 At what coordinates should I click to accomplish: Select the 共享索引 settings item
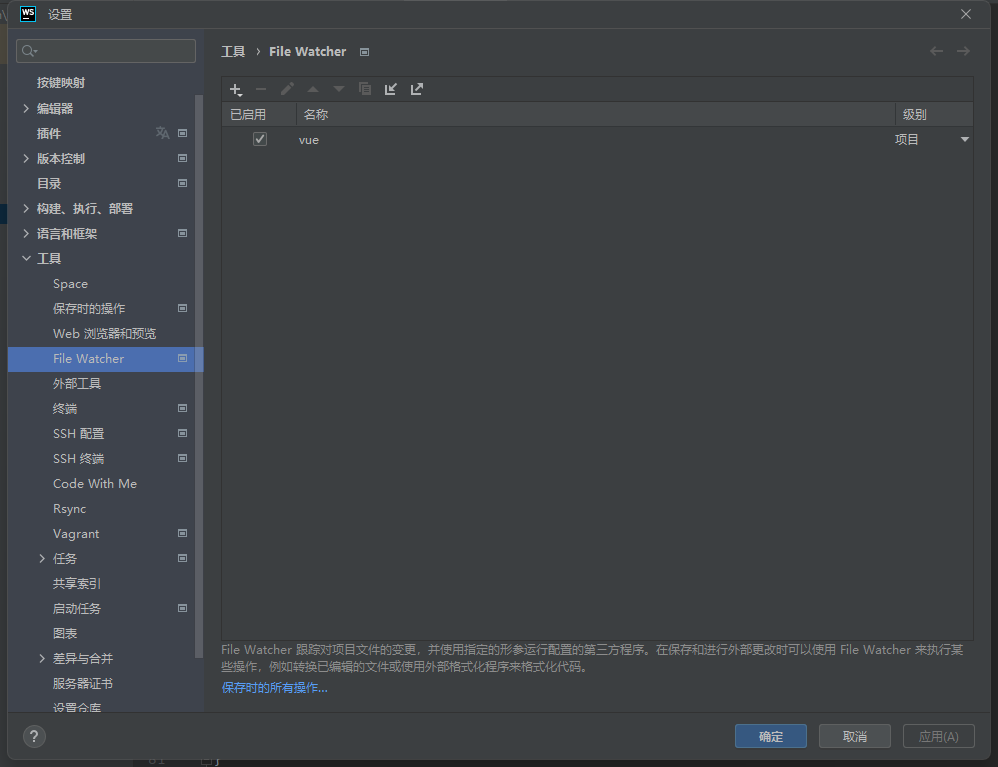point(77,584)
